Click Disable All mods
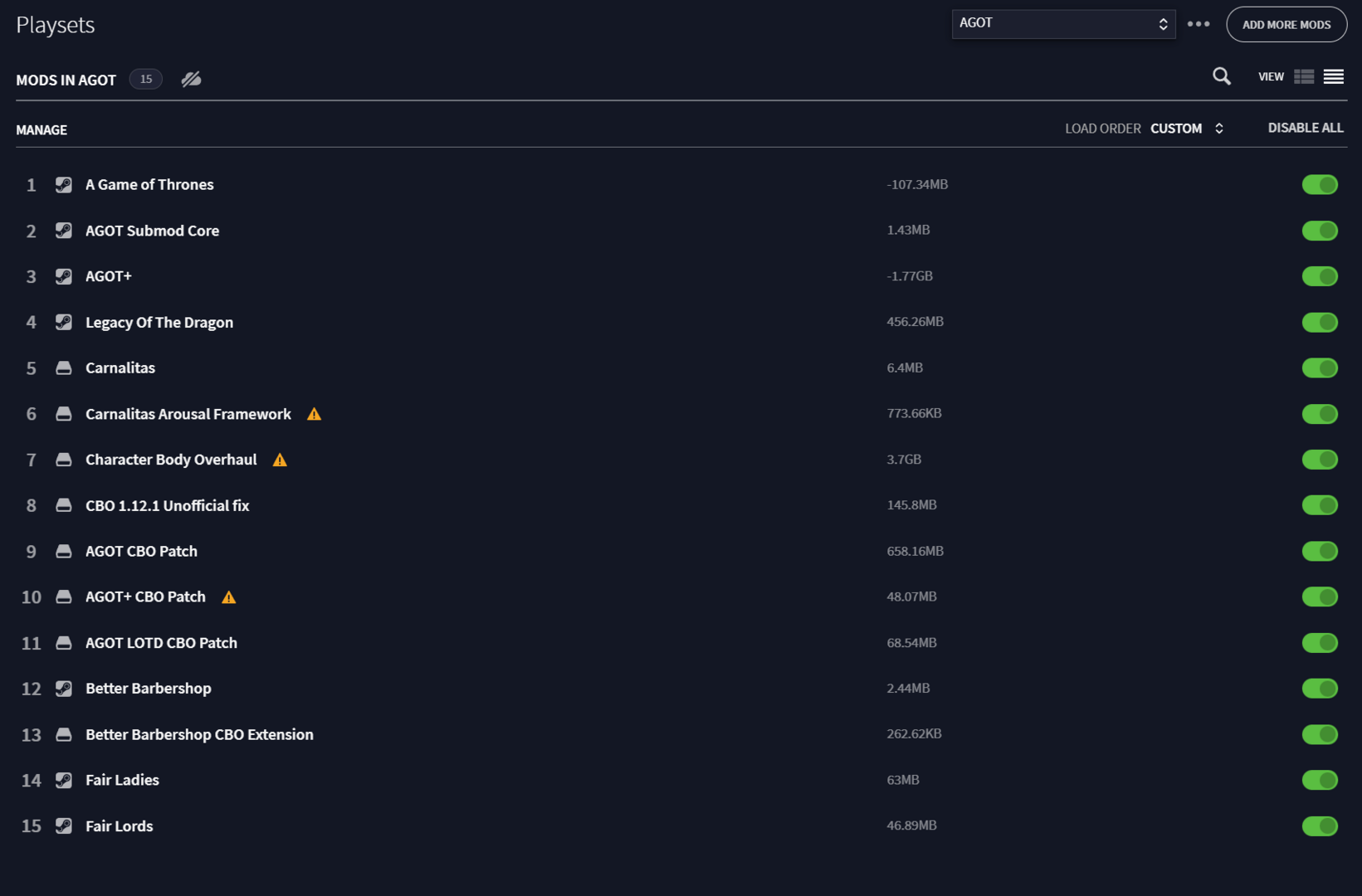The height and width of the screenshot is (896, 1362). (x=1306, y=128)
